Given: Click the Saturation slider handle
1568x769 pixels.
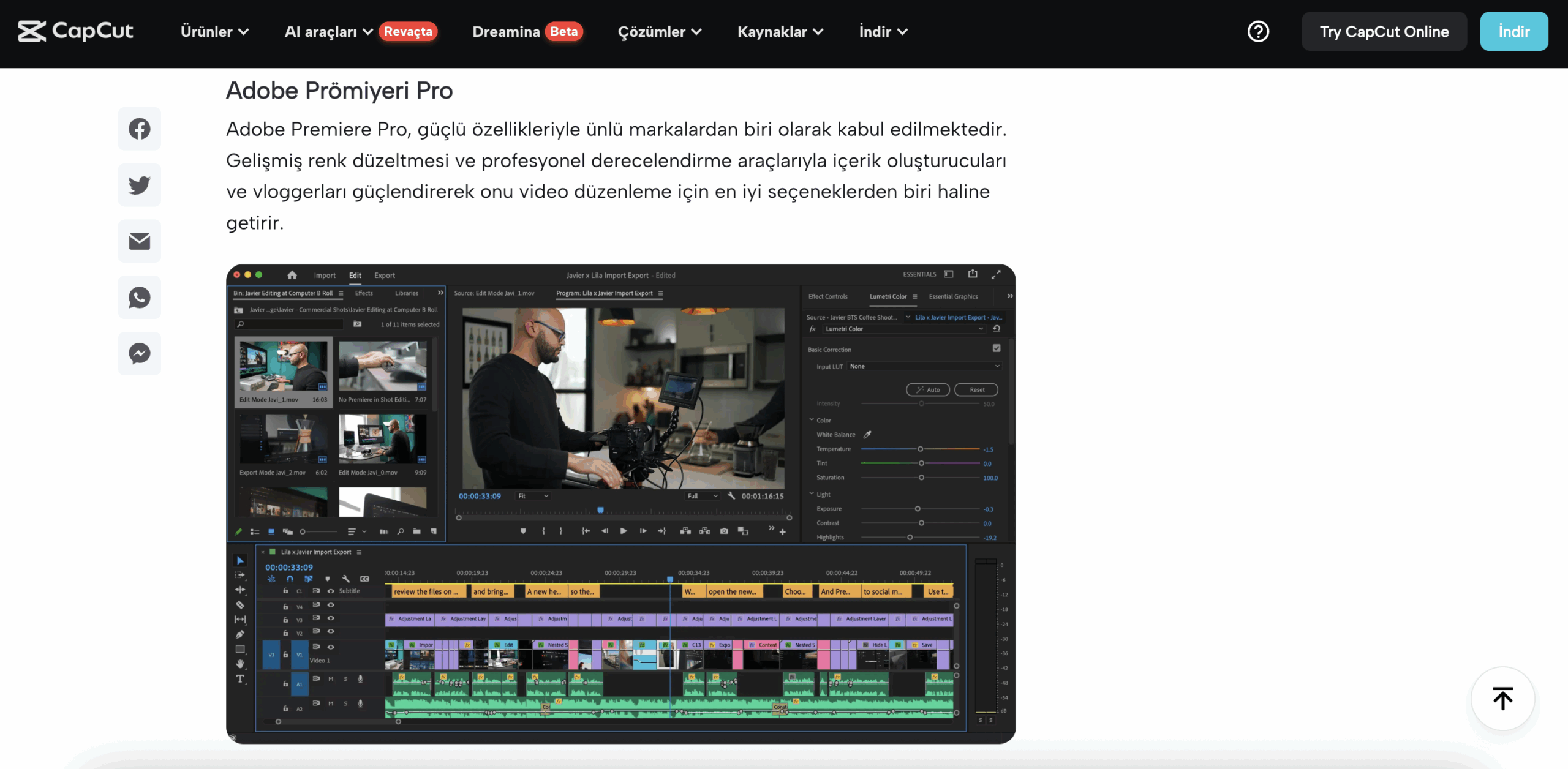Looking at the screenshot, I should point(921,478).
